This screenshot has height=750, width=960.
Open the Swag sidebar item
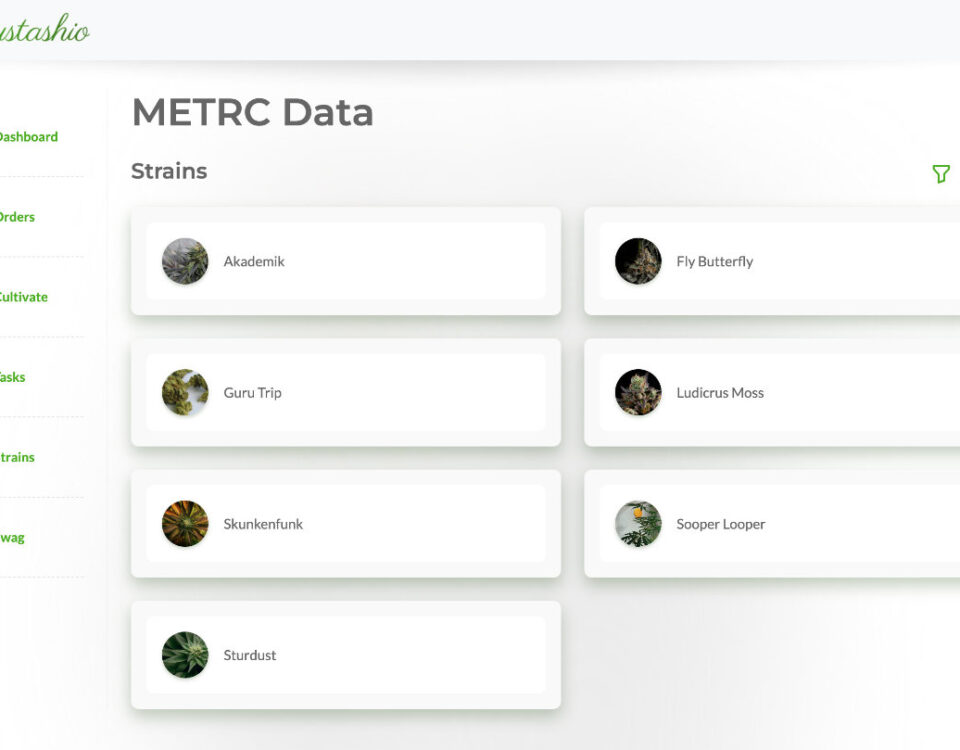[x=12, y=537]
